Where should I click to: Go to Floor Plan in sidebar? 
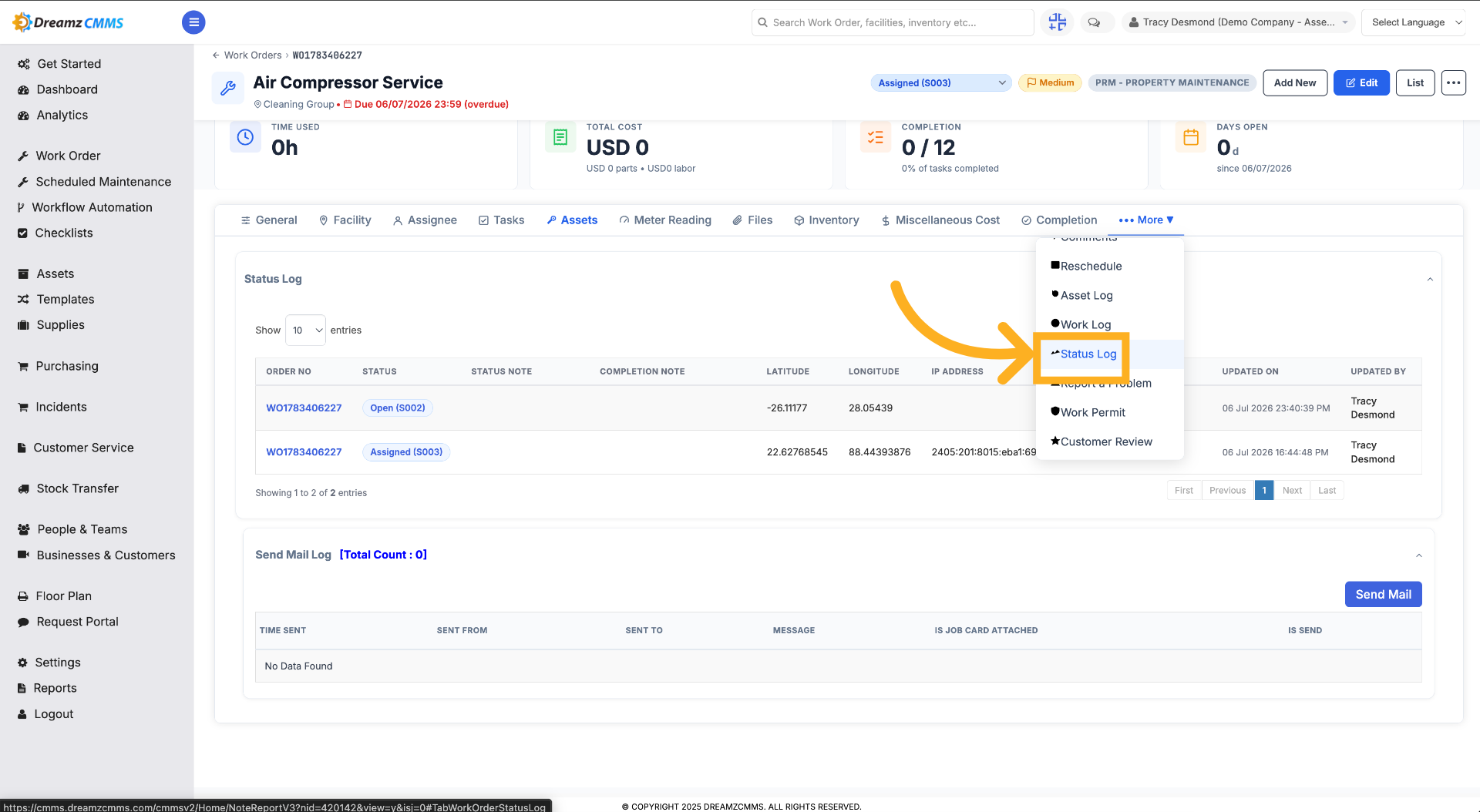[x=63, y=596]
